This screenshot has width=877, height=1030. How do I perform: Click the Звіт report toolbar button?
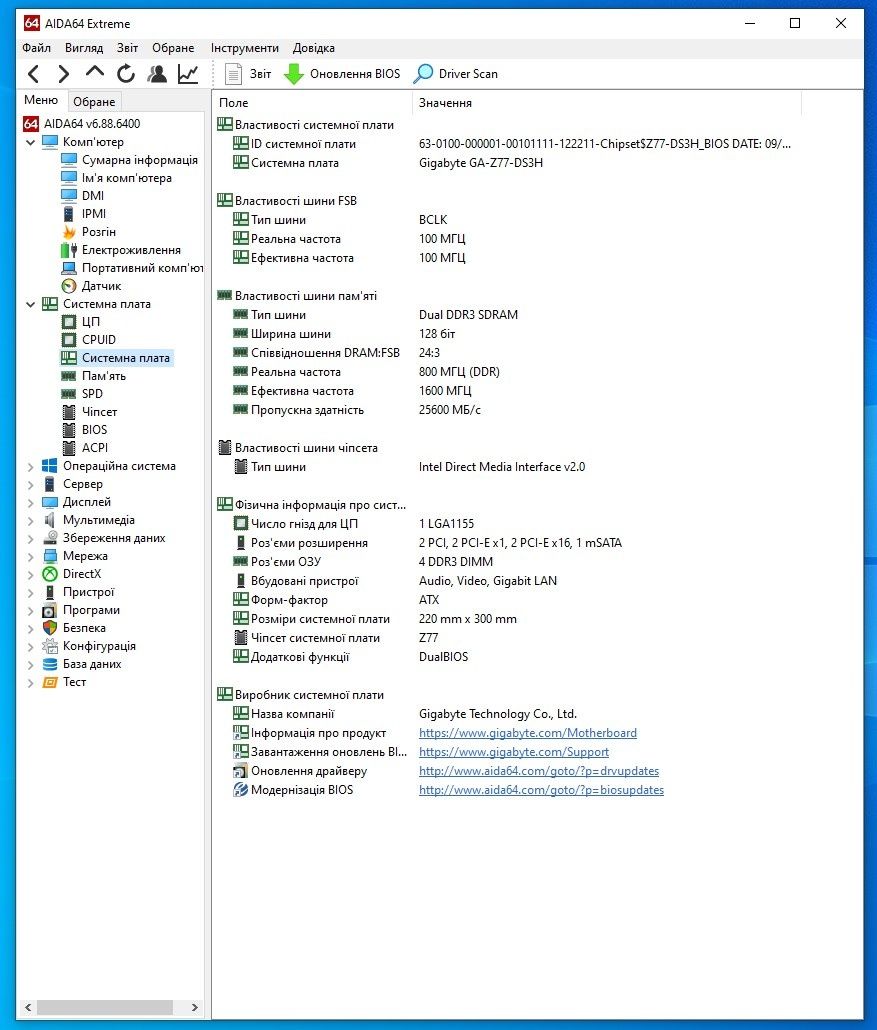click(x=248, y=74)
